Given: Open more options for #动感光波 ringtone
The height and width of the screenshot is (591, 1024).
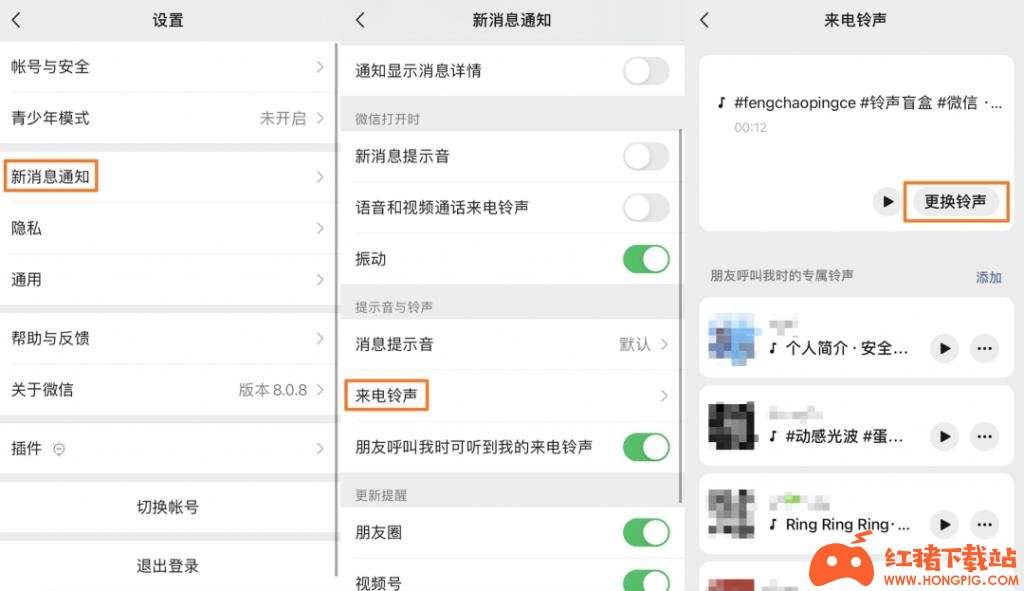Looking at the screenshot, I should pos(984,436).
